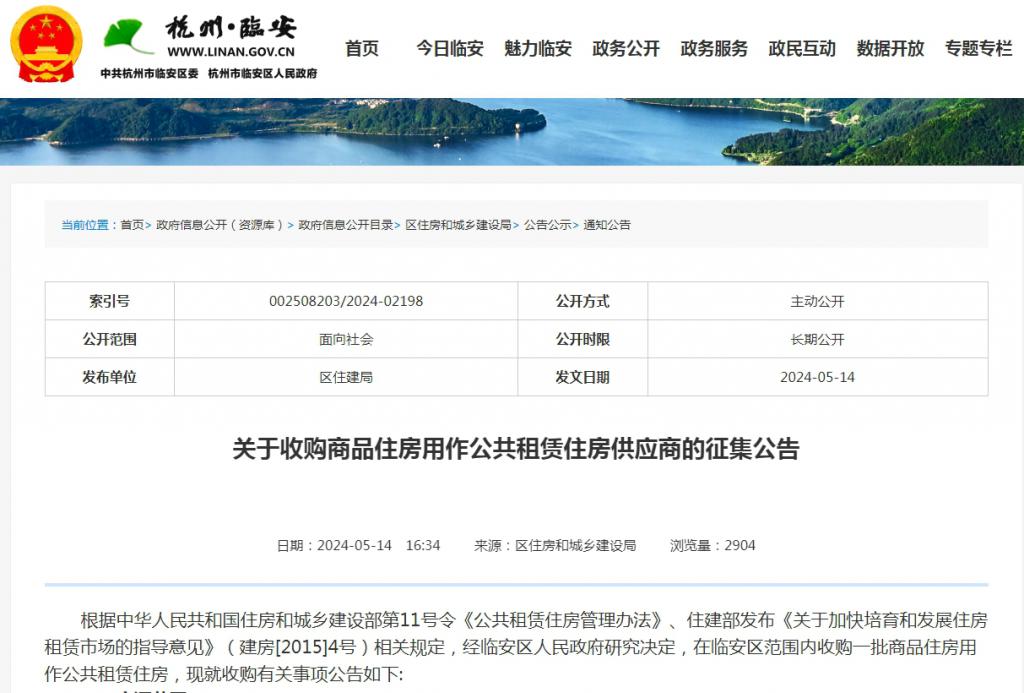Click the lake landscape banner image
The height and width of the screenshot is (693, 1024).
pos(512,131)
